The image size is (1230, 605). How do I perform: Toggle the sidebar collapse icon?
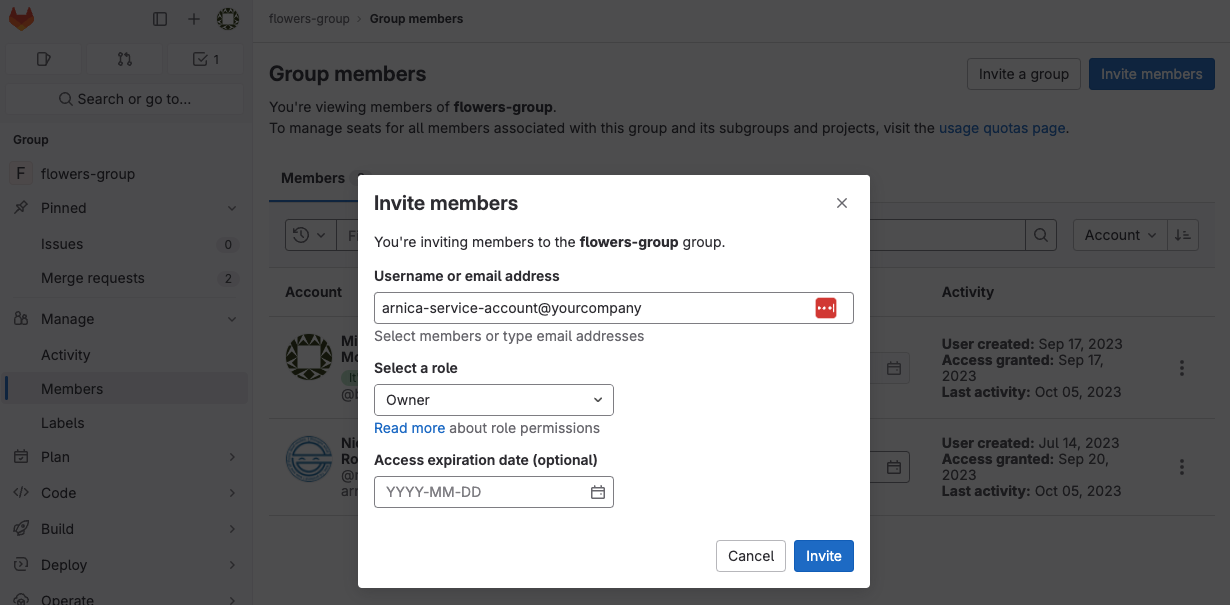160,19
